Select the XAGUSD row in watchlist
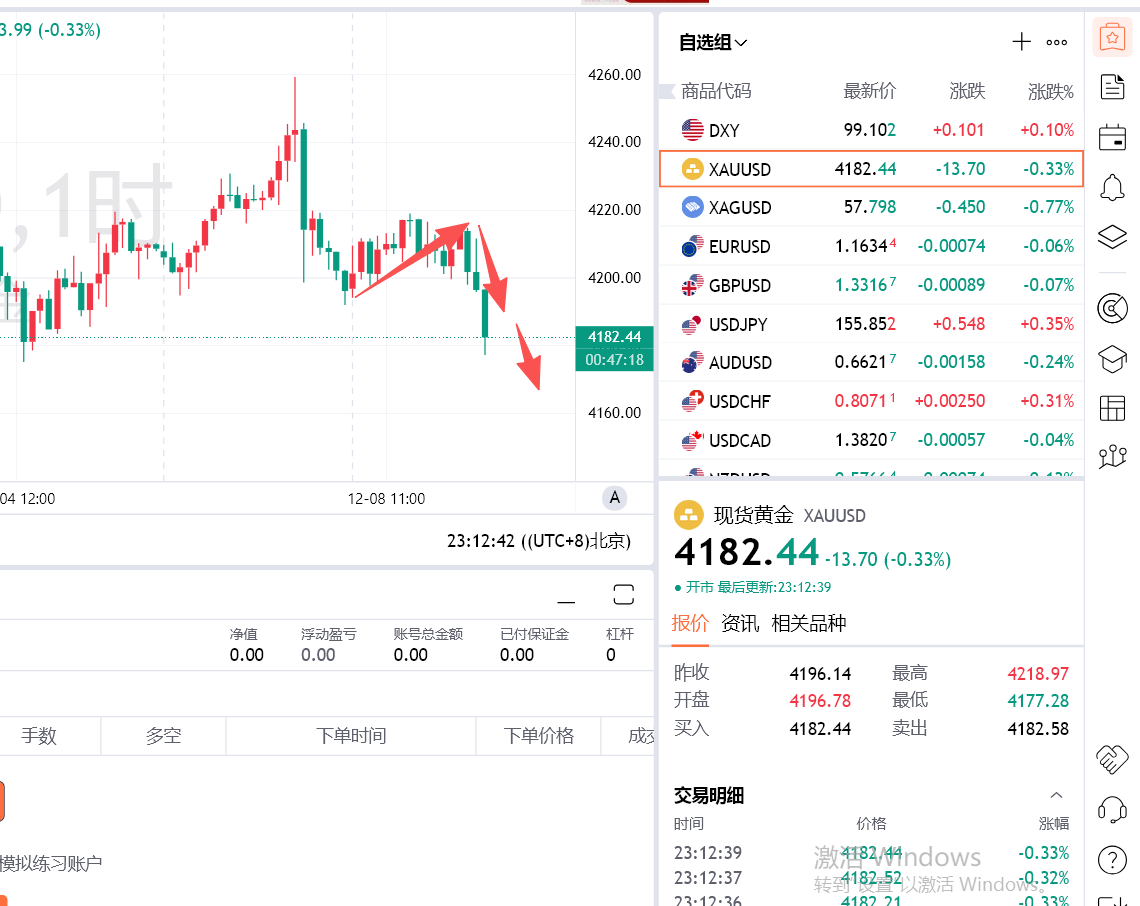The height and width of the screenshot is (906, 1140). [x=871, y=207]
